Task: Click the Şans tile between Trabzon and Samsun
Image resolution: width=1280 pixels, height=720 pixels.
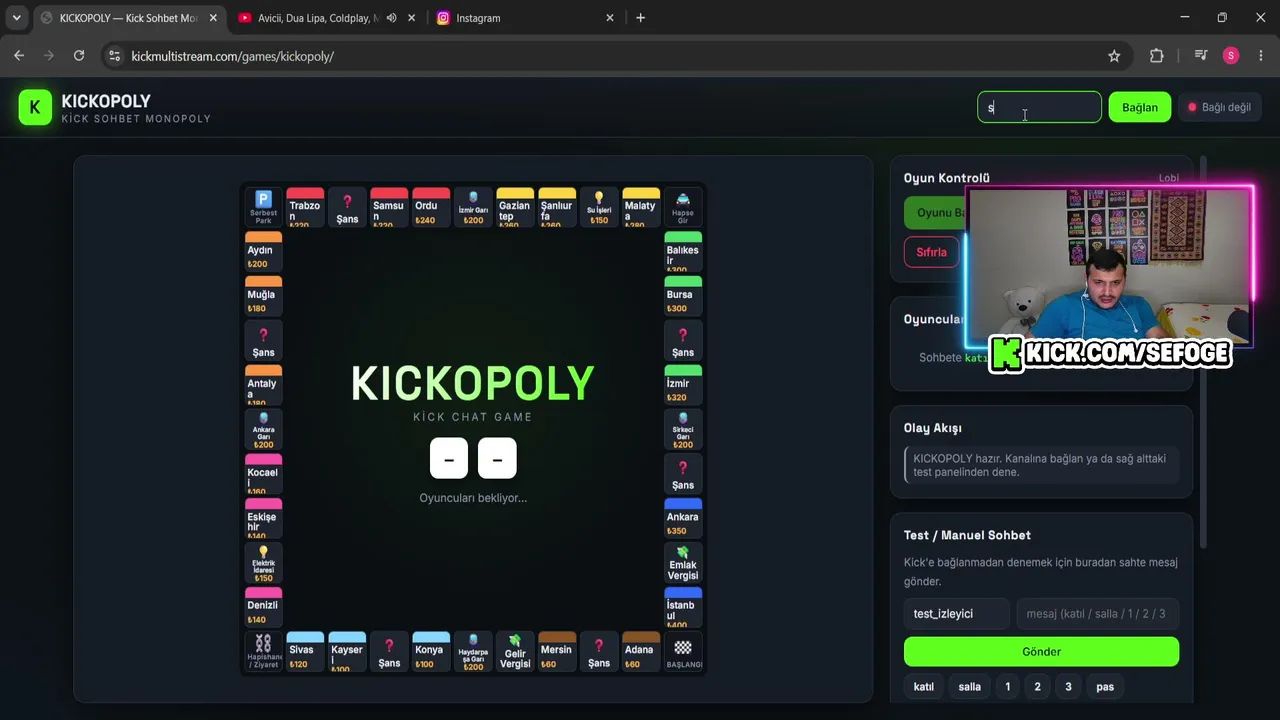Action: click(x=347, y=207)
